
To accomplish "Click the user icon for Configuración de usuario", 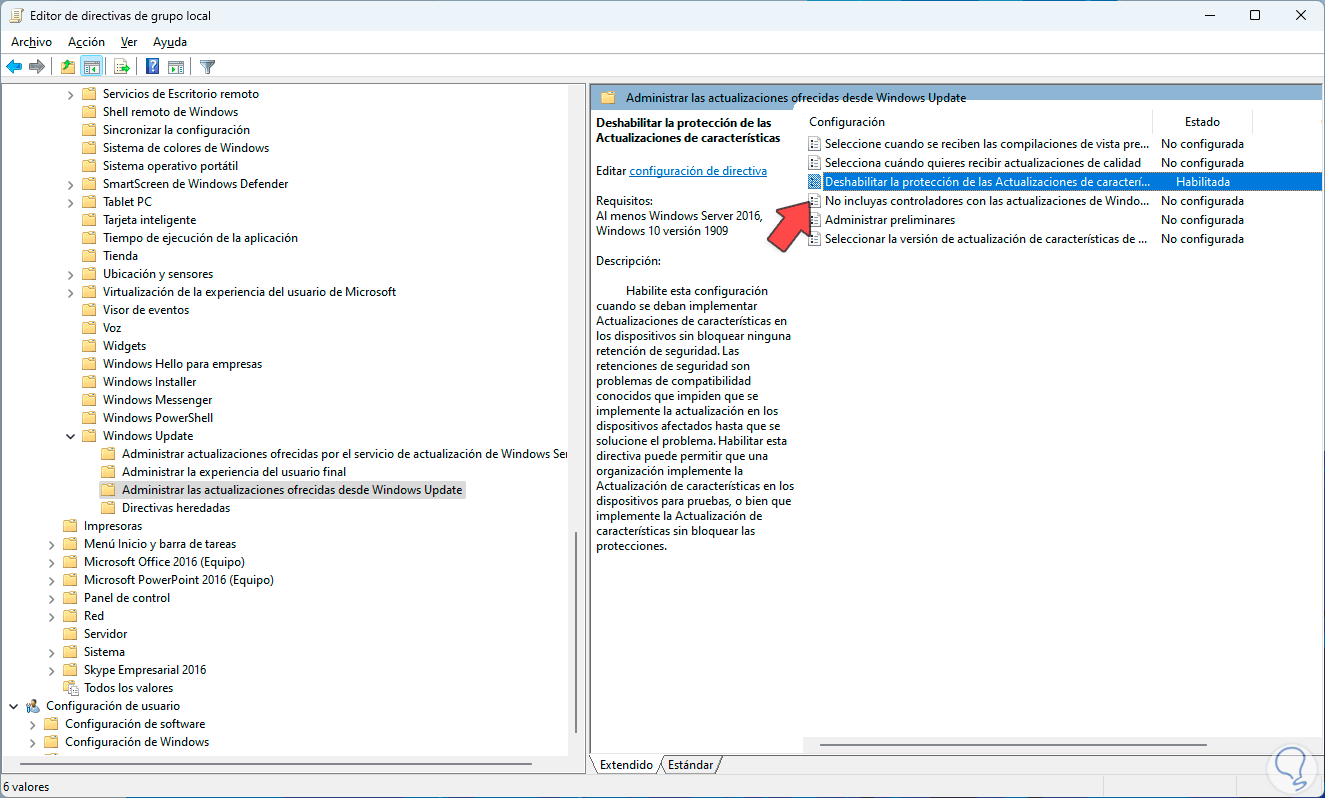I will tap(32, 706).
